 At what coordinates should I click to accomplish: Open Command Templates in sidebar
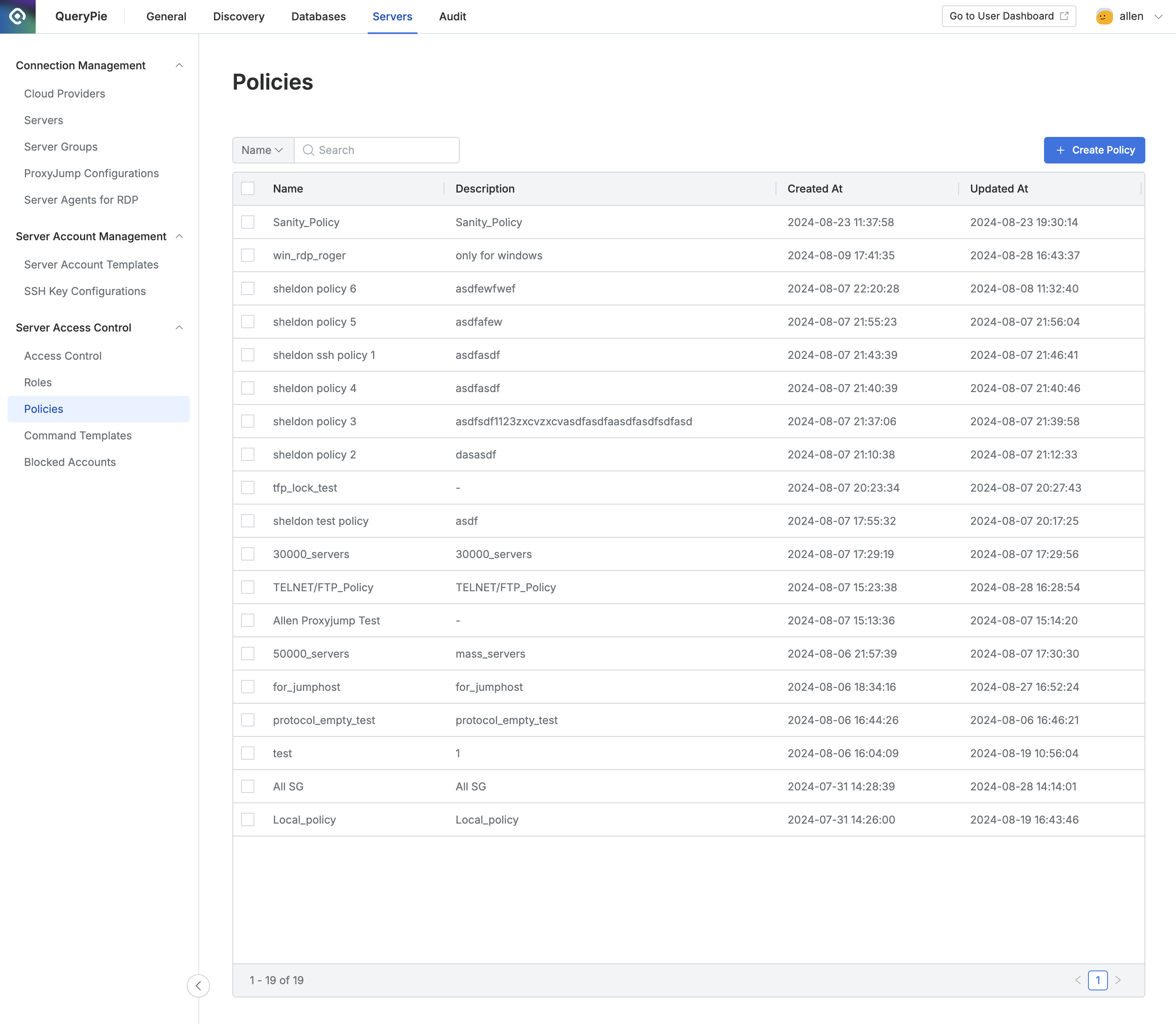78,435
